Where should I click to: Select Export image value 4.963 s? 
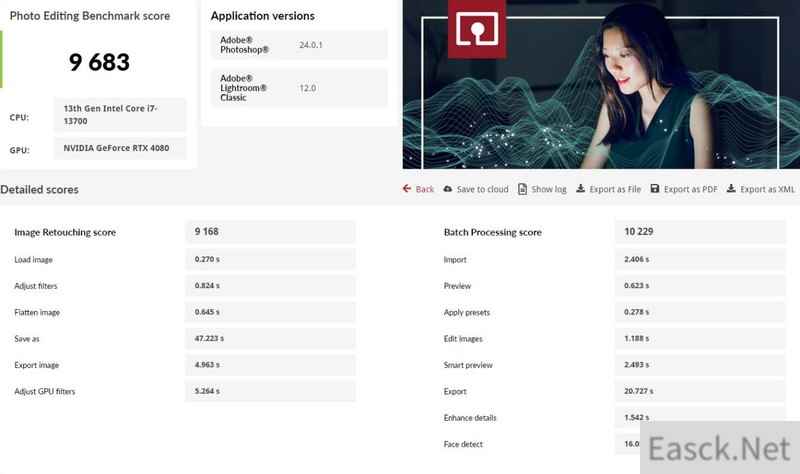pos(270,365)
